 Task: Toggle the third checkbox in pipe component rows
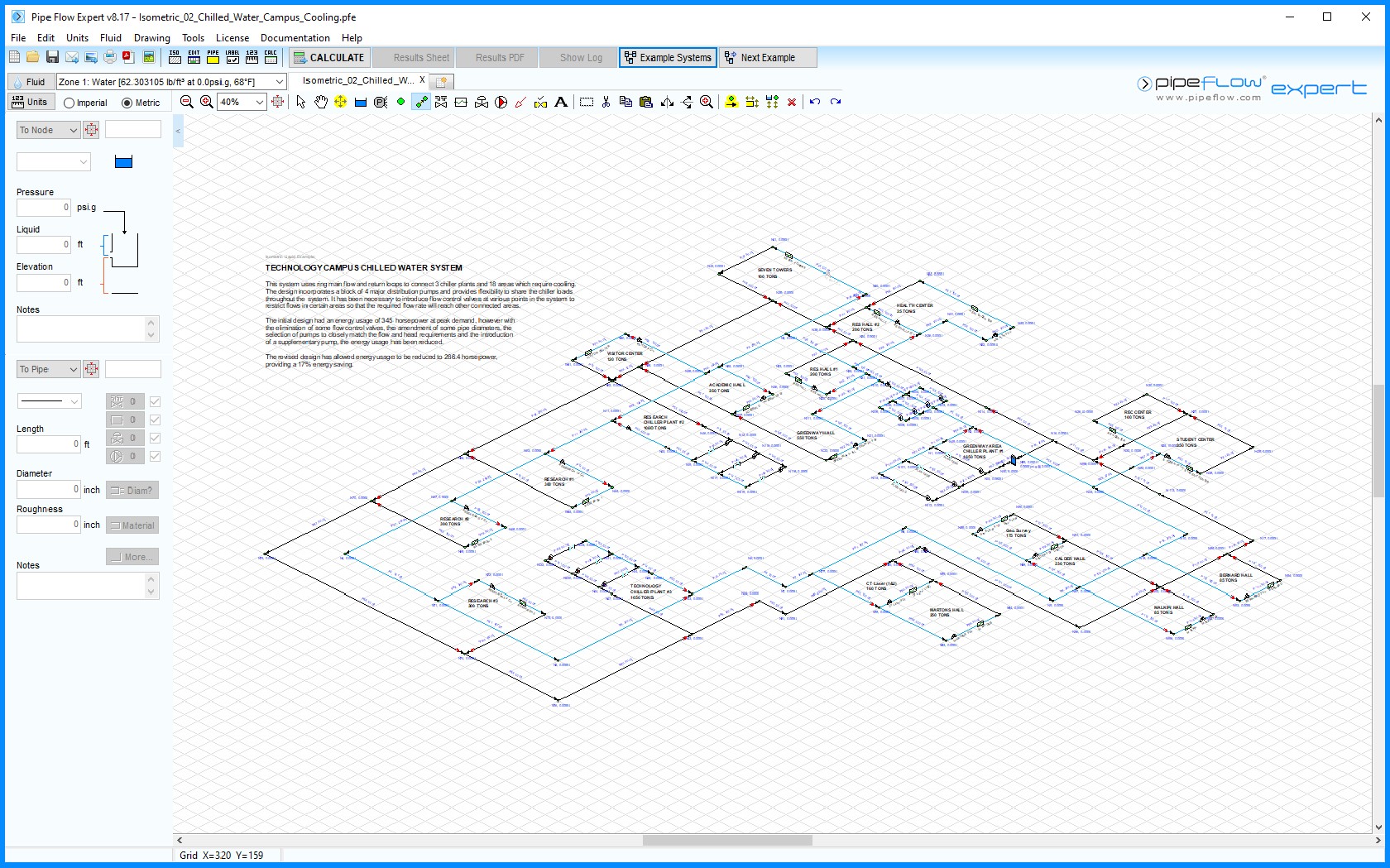click(x=155, y=438)
